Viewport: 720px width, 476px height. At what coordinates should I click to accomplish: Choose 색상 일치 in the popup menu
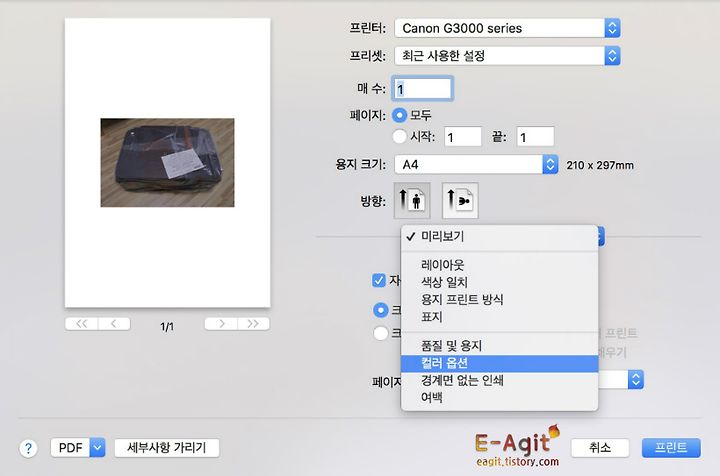point(500,282)
